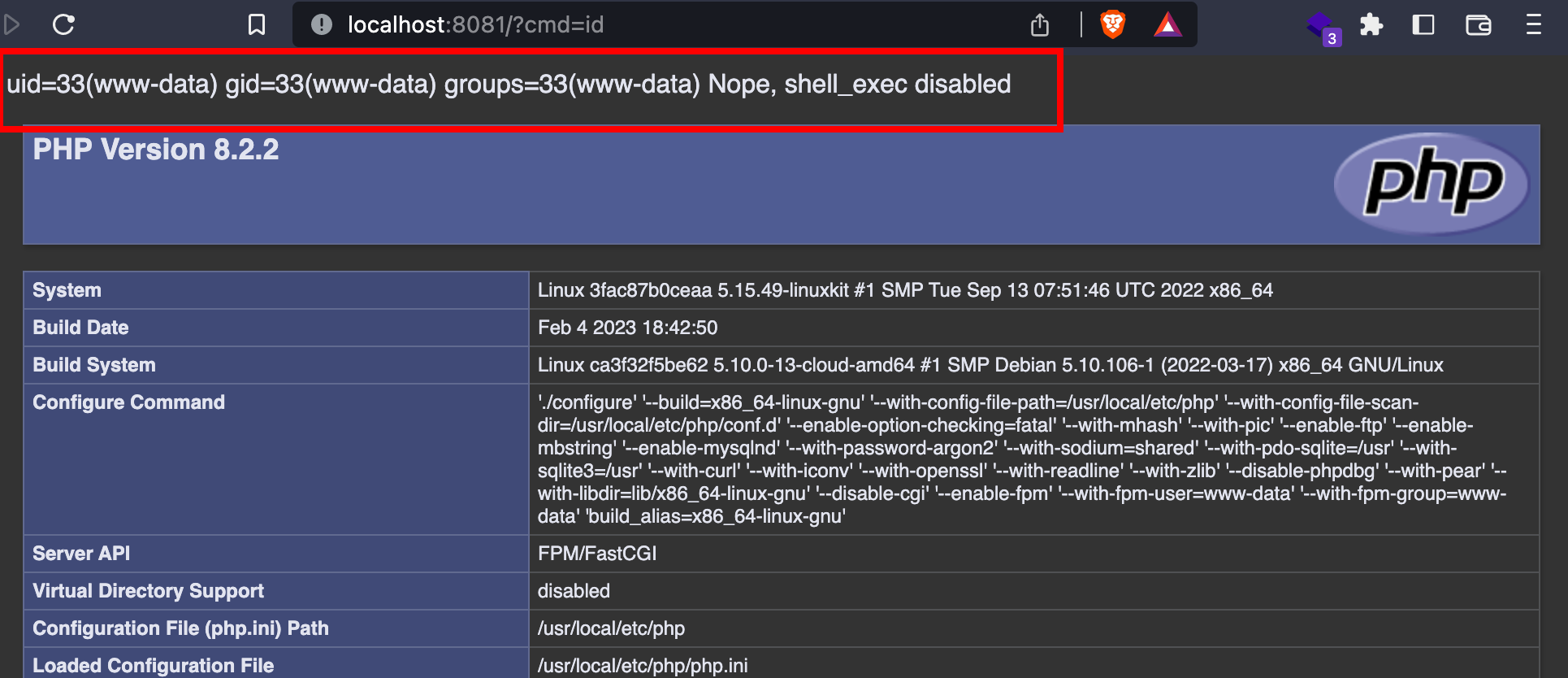Click the Server API label
The height and width of the screenshot is (678, 1568).
coord(81,554)
